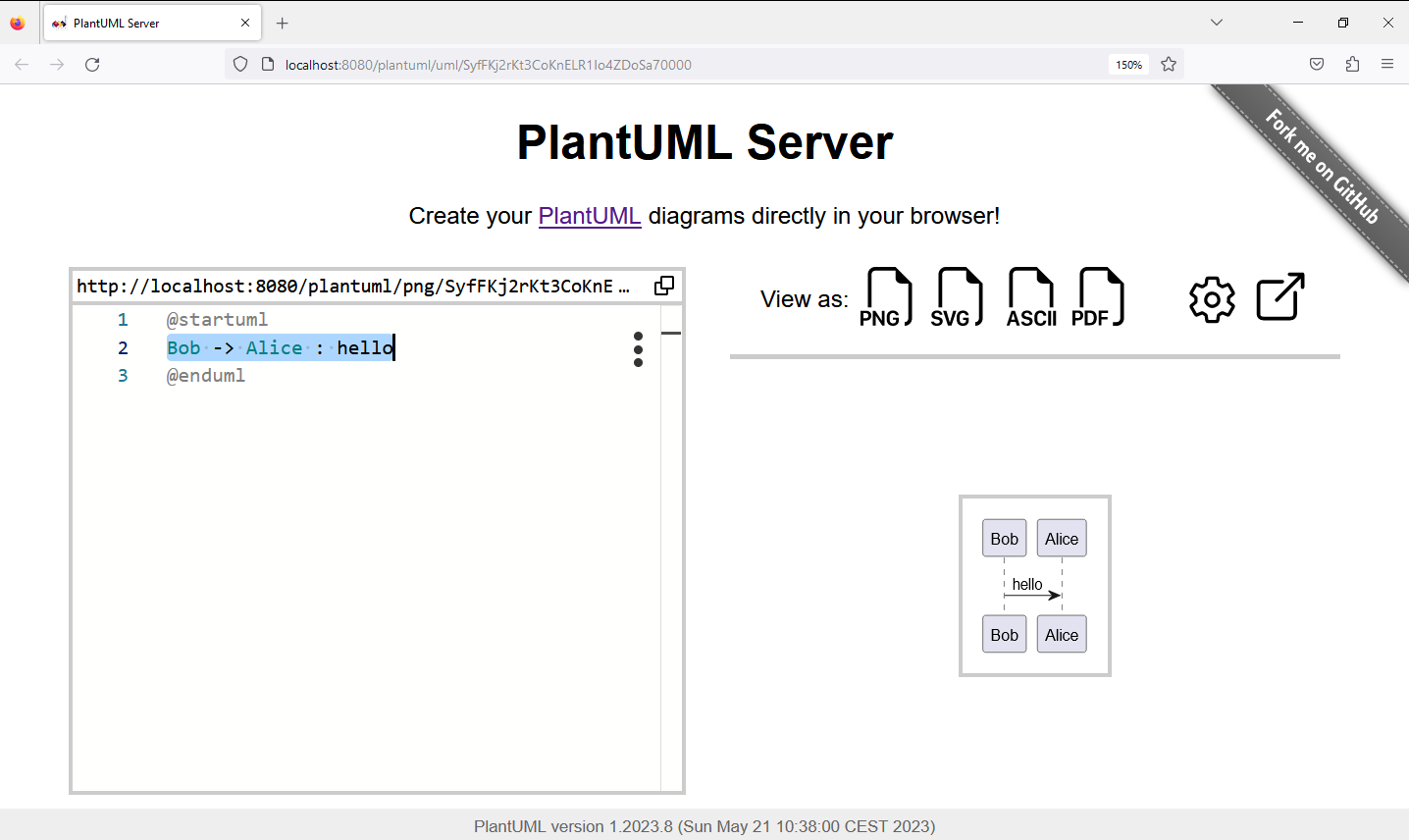This screenshot has width=1409, height=840.
Task: View diagram as ASCII art
Action: click(x=1031, y=297)
